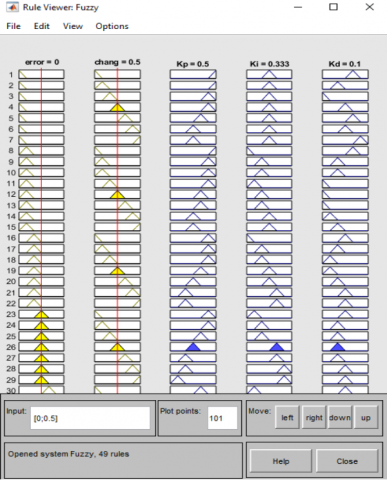Select rule number 12
This screenshot has width=387, height=480.
11,194
